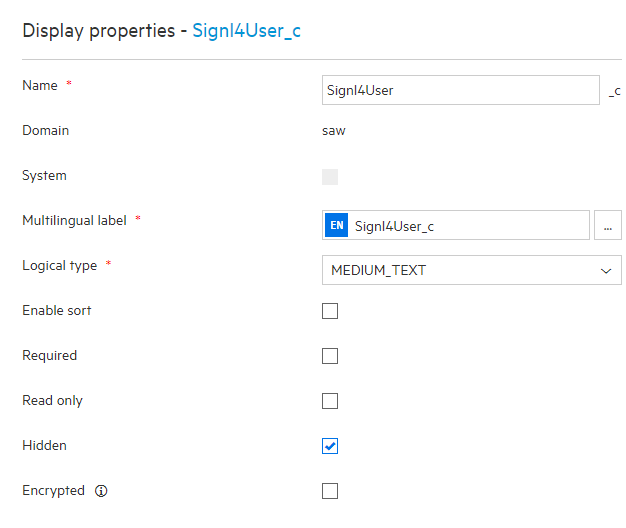Click the Encrypted info icon
Screen dimensions: 626x528
click(101, 490)
